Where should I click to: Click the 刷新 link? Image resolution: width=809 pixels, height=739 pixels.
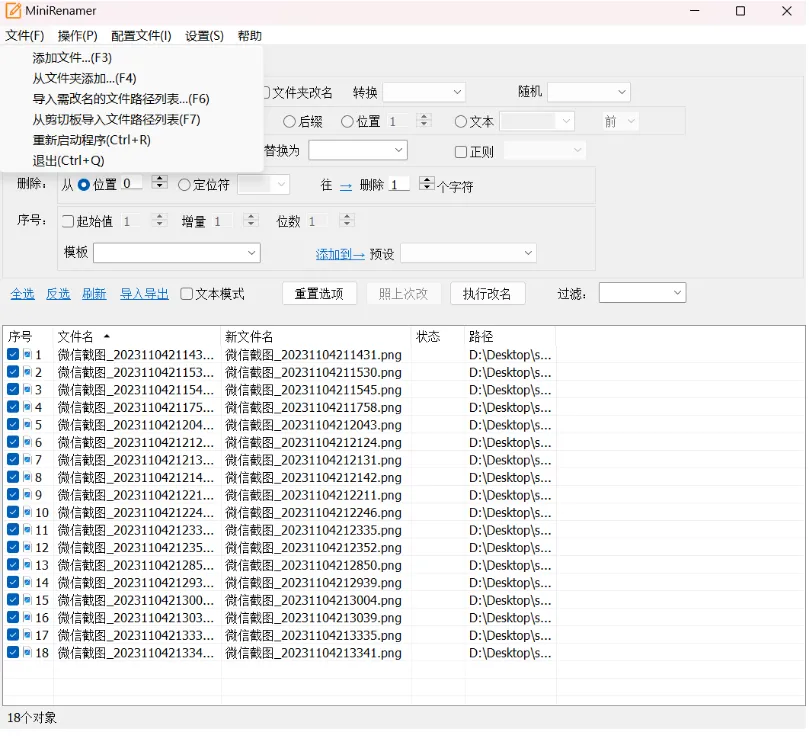94,294
